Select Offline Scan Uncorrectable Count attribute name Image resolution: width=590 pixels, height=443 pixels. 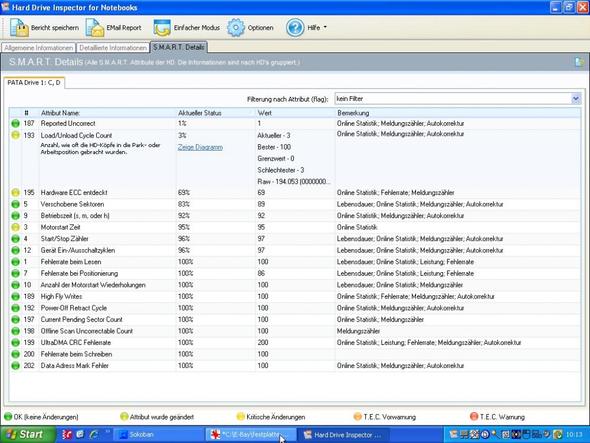[x=87, y=331]
